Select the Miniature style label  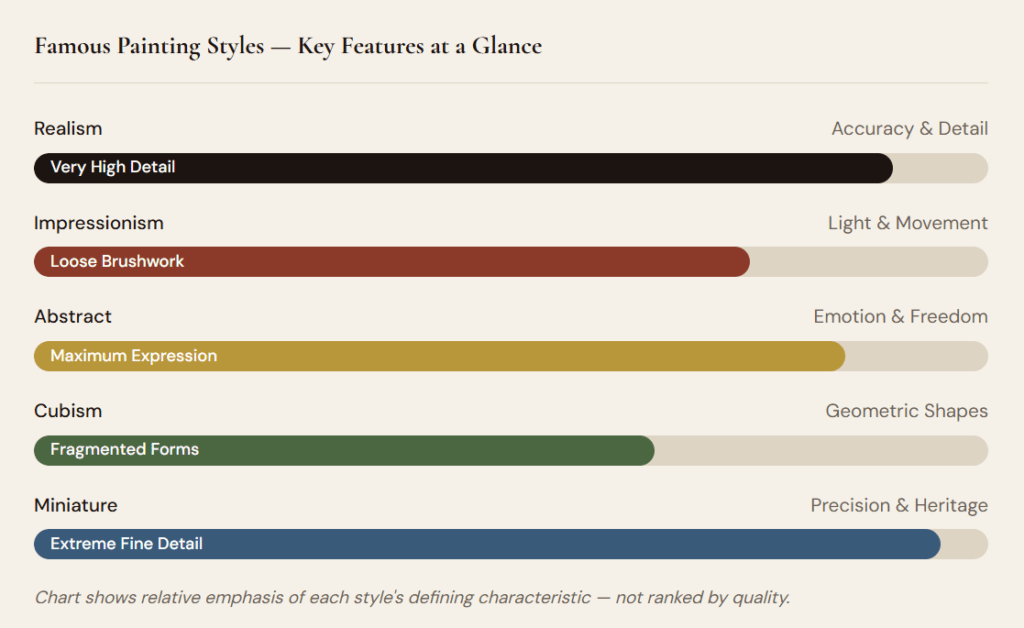[76, 505]
